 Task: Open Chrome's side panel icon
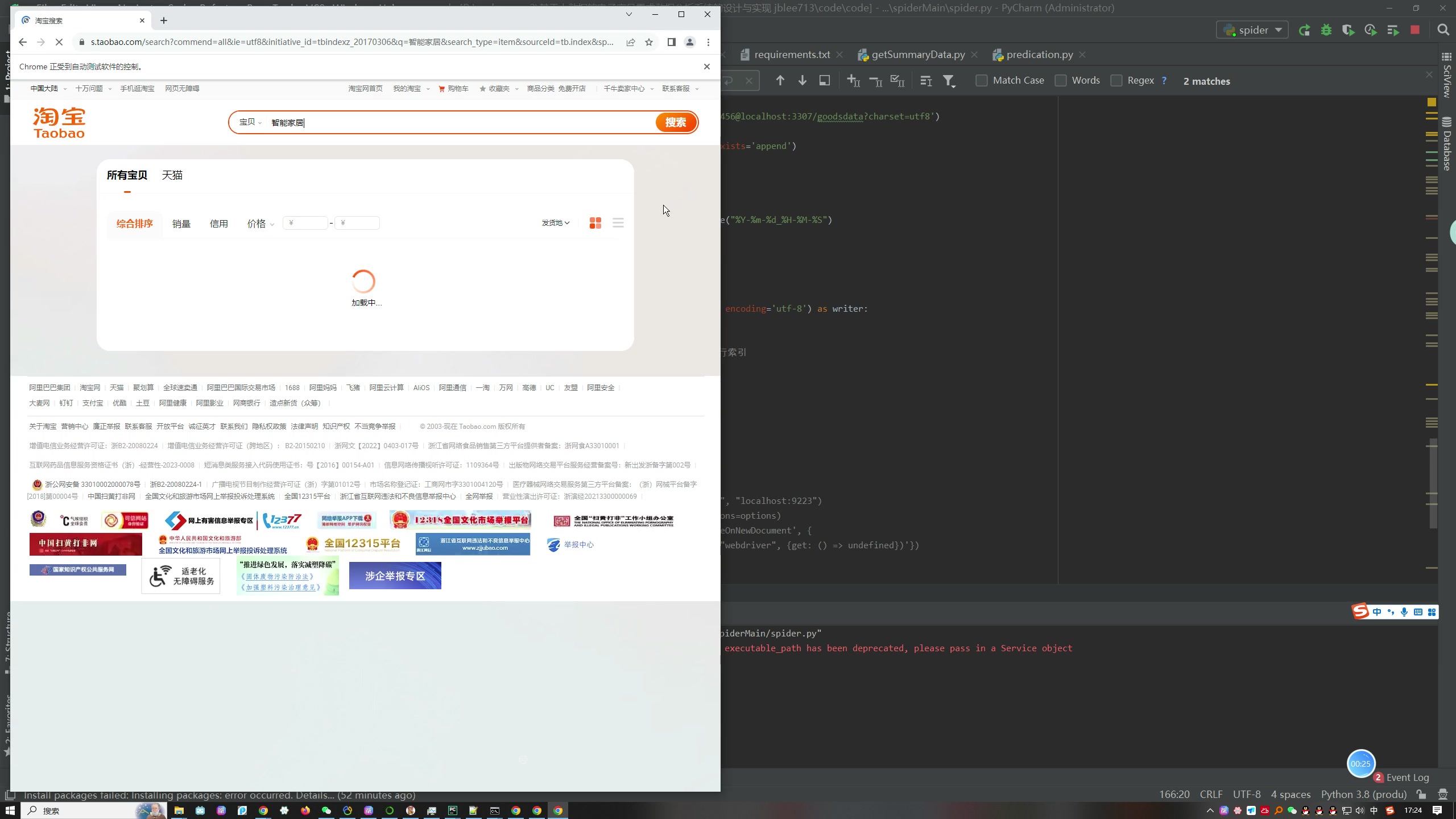[671, 42]
